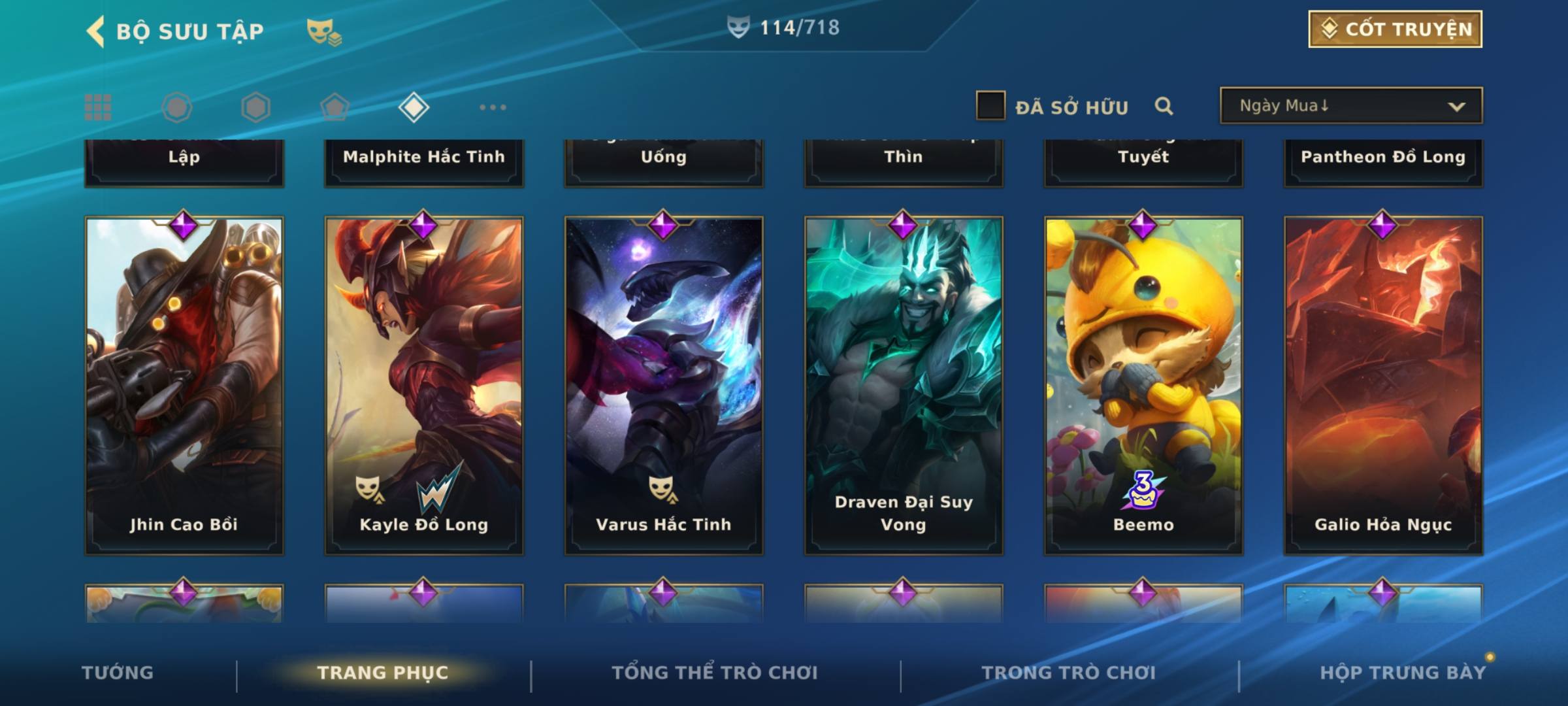Open Draven Đại Suy Vong skin card

point(904,386)
